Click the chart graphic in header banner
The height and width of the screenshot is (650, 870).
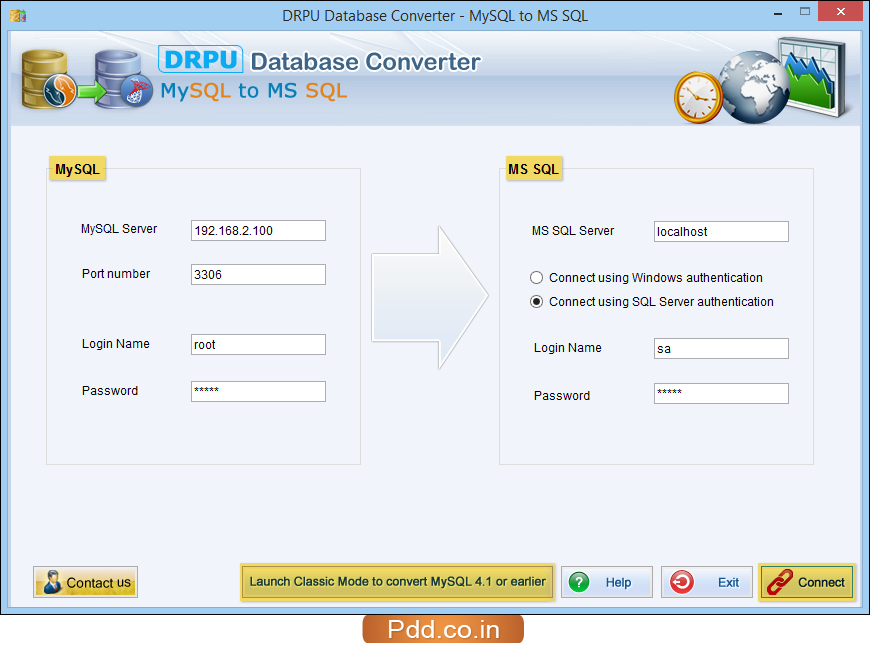[812, 77]
